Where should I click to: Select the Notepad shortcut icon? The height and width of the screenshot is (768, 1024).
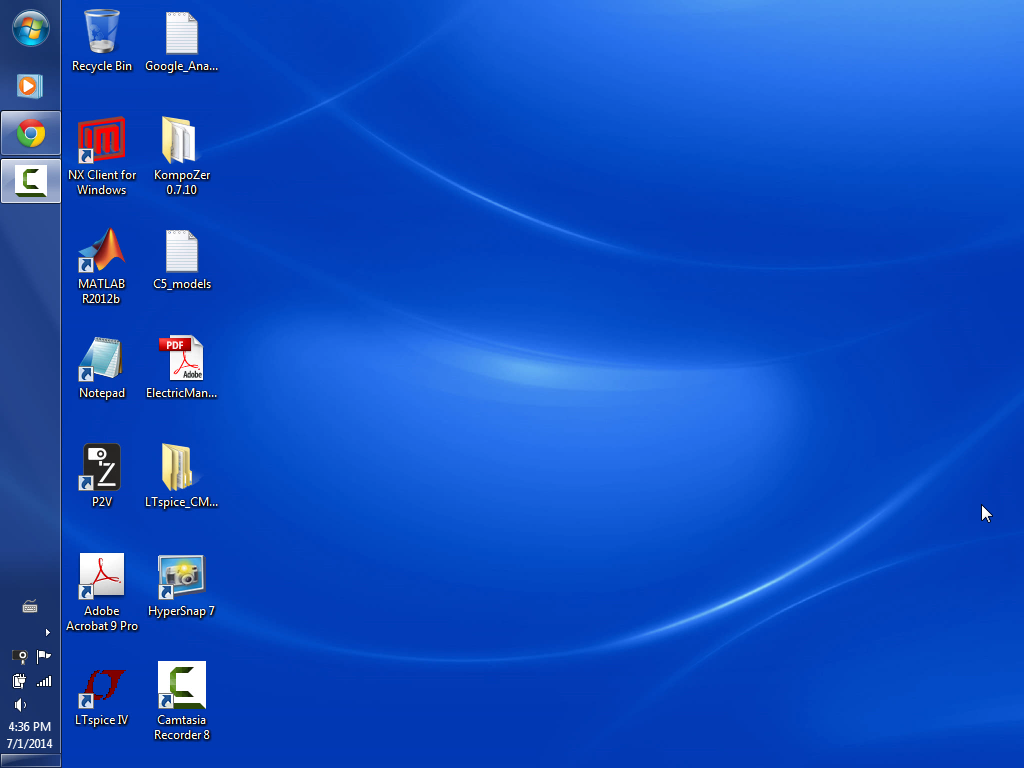(102, 367)
